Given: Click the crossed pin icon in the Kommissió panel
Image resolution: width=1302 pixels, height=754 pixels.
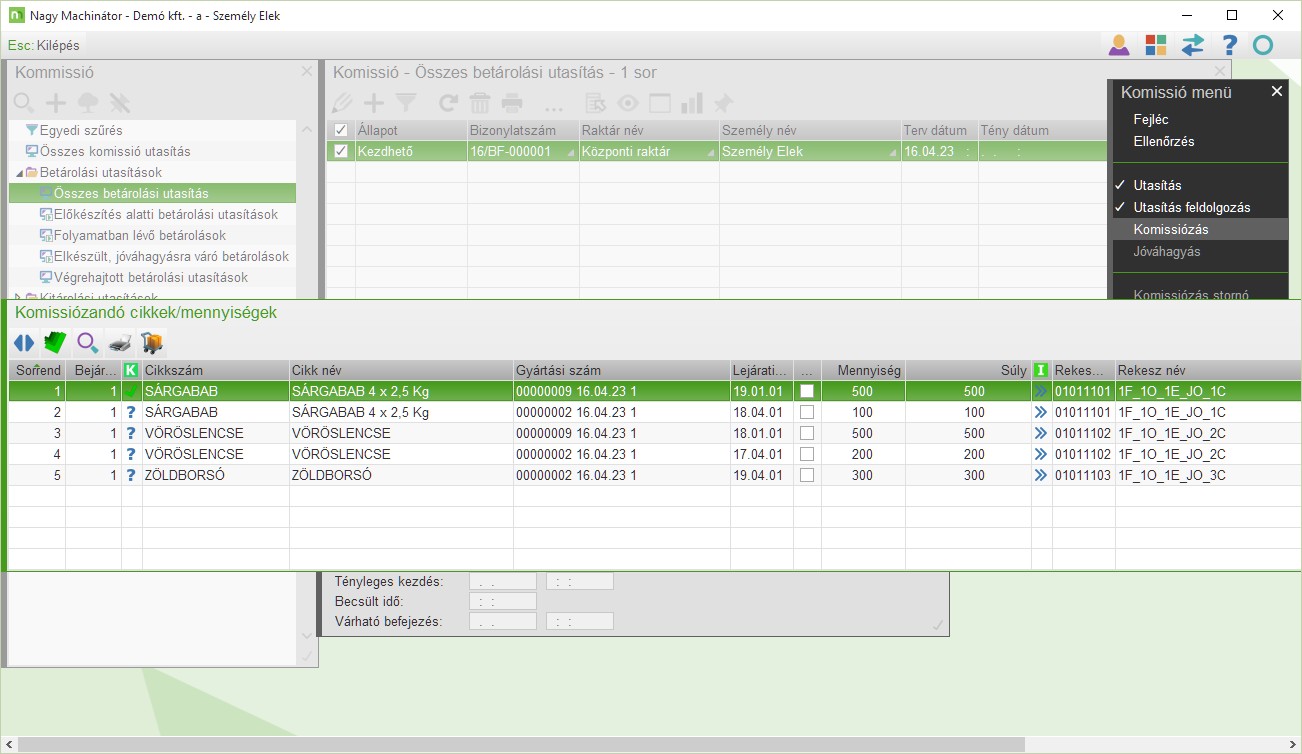Looking at the screenshot, I should [120, 102].
